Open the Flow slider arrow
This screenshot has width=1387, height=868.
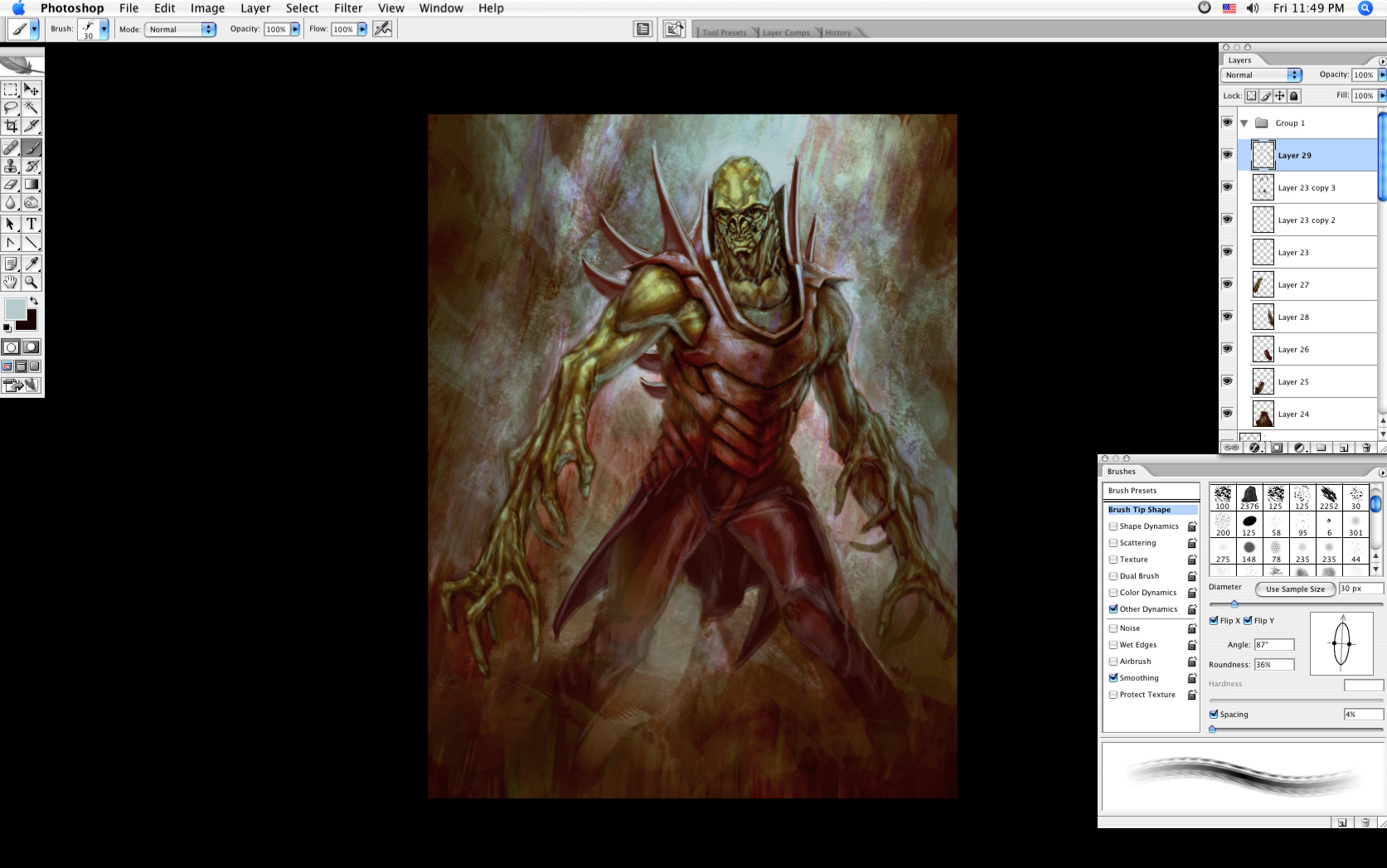click(x=362, y=29)
